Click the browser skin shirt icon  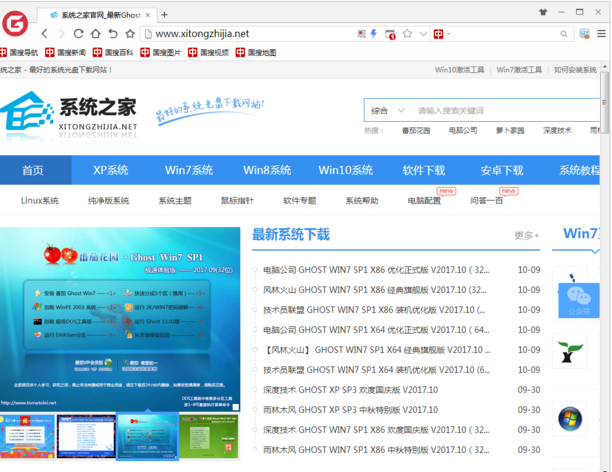pyautogui.click(x=543, y=12)
